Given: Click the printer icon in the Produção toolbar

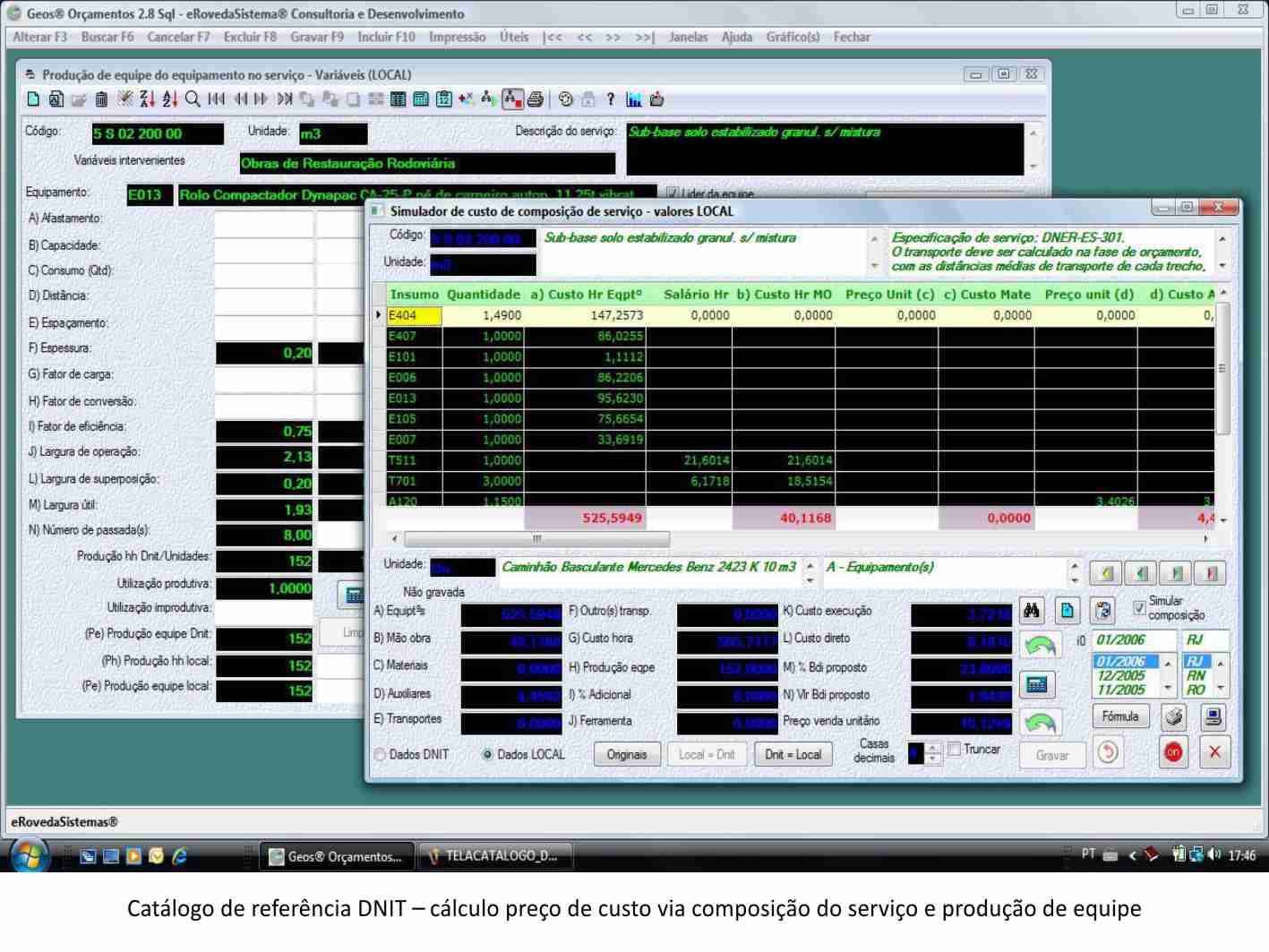Looking at the screenshot, I should pyautogui.click(x=535, y=99).
